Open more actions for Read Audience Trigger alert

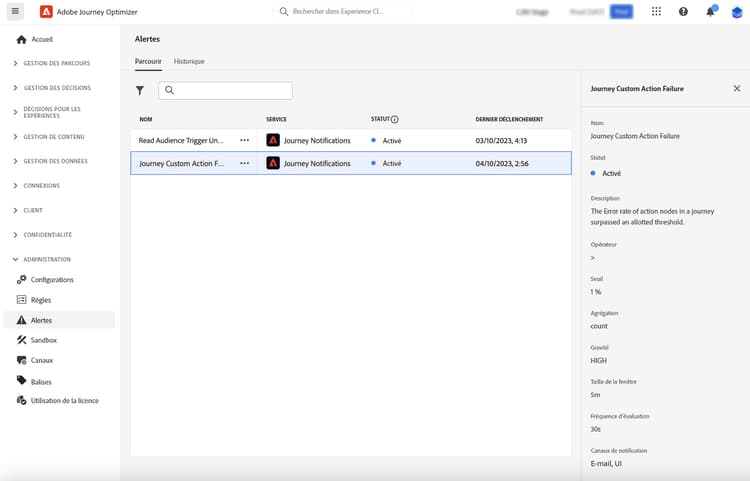(244, 140)
